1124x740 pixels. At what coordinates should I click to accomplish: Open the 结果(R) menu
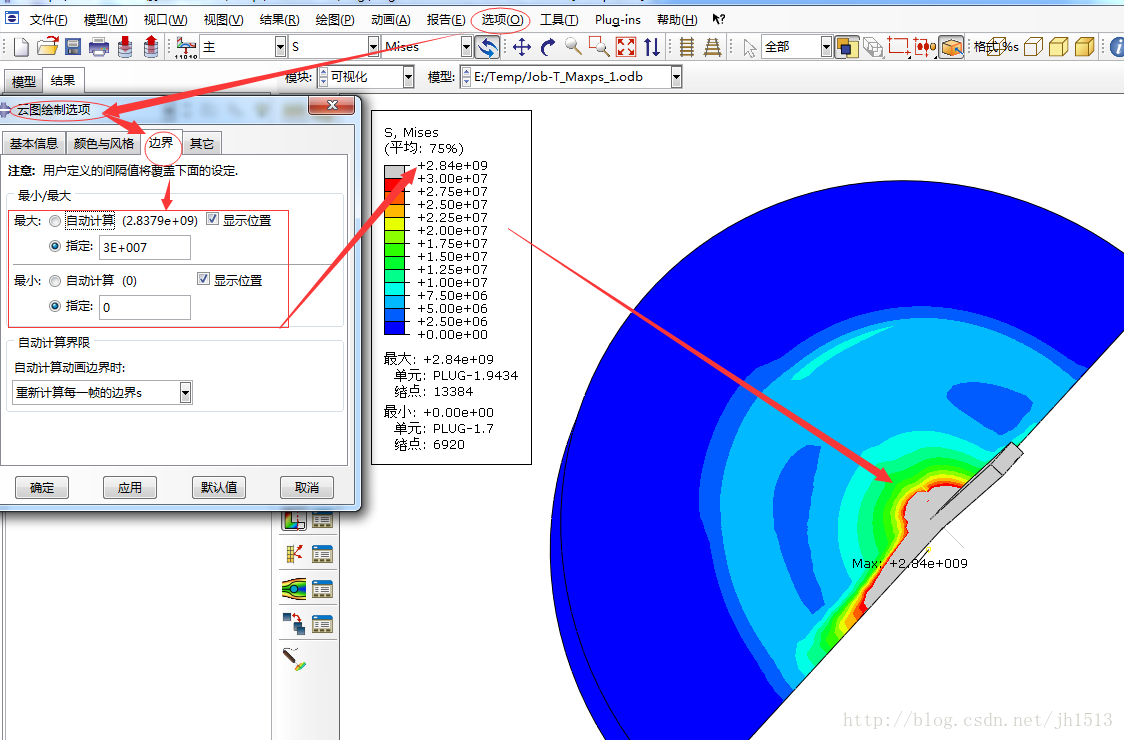280,19
